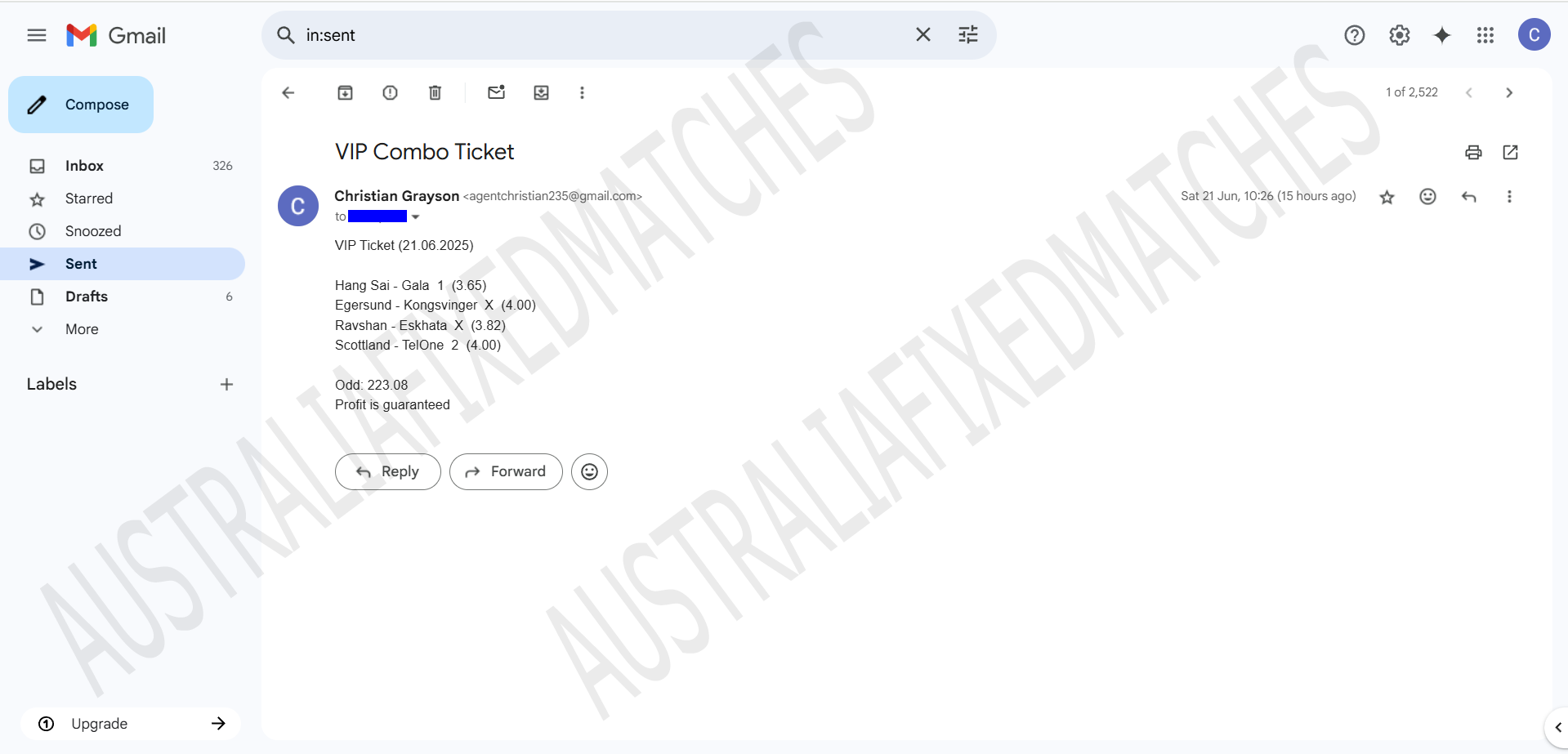The image size is (1568, 754).
Task: Open the Google apps grid
Action: pos(1485,35)
